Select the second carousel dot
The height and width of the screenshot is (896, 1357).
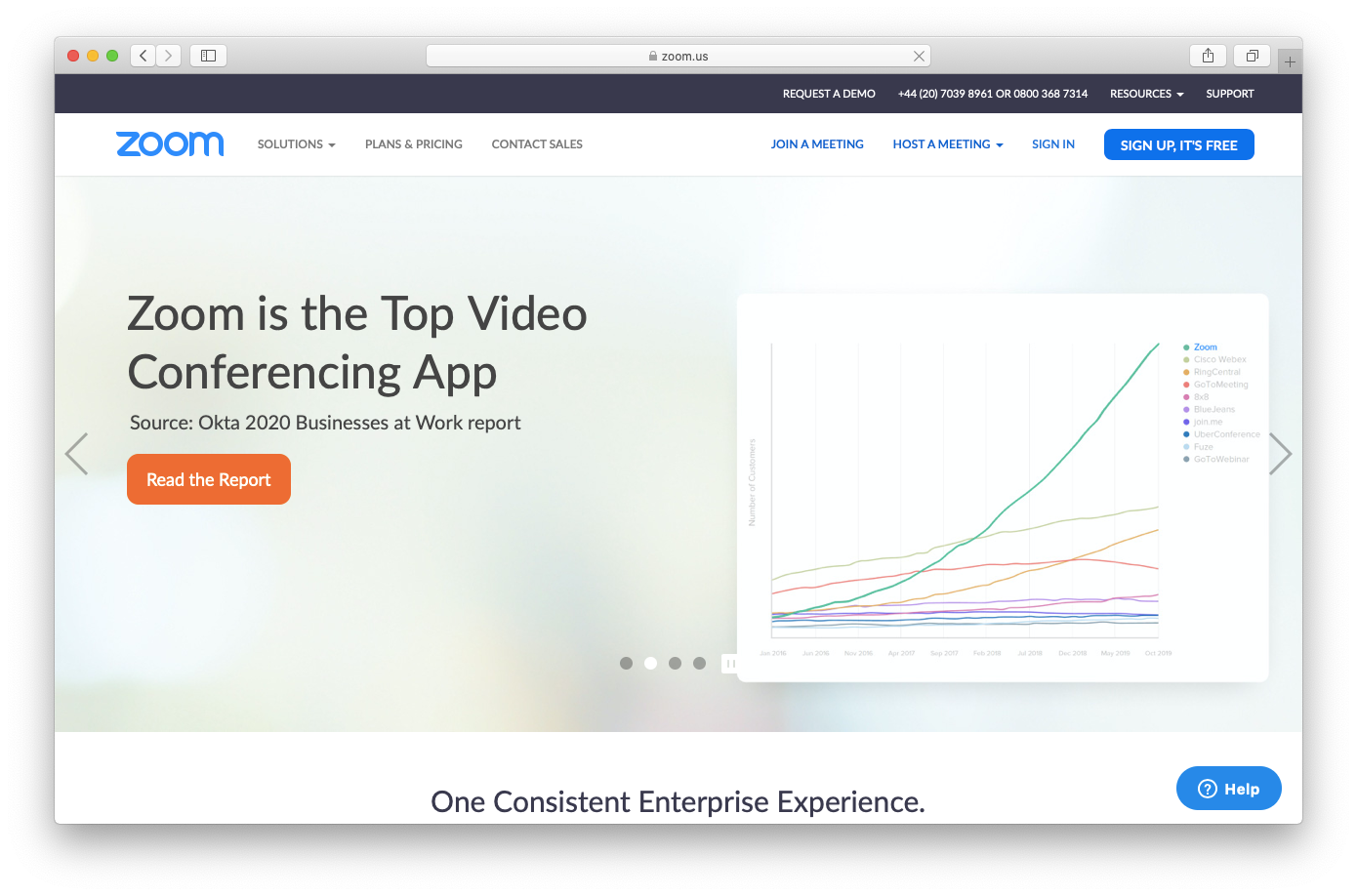click(x=650, y=664)
